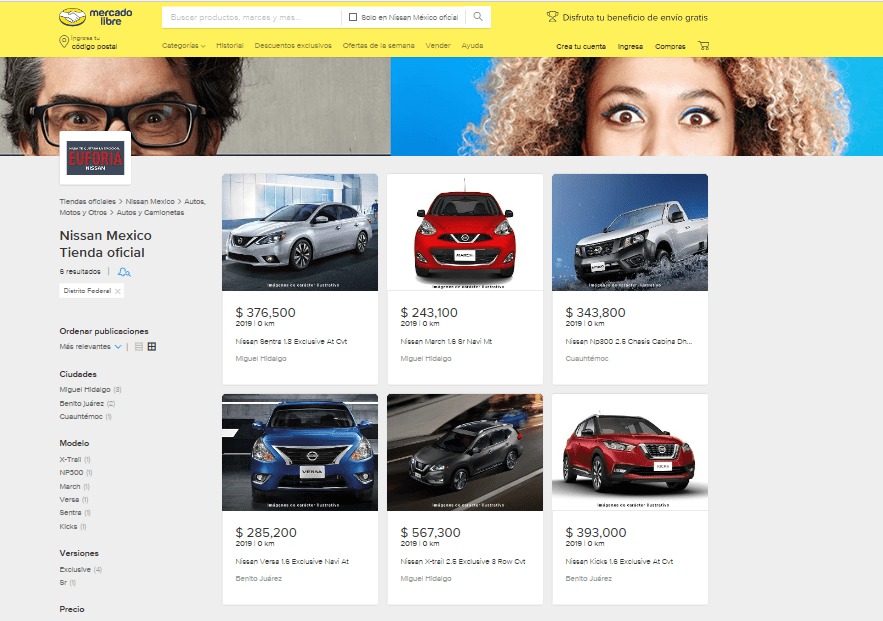Click the postal code location pin
The image size is (883, 621).
[x=65, y=42]
